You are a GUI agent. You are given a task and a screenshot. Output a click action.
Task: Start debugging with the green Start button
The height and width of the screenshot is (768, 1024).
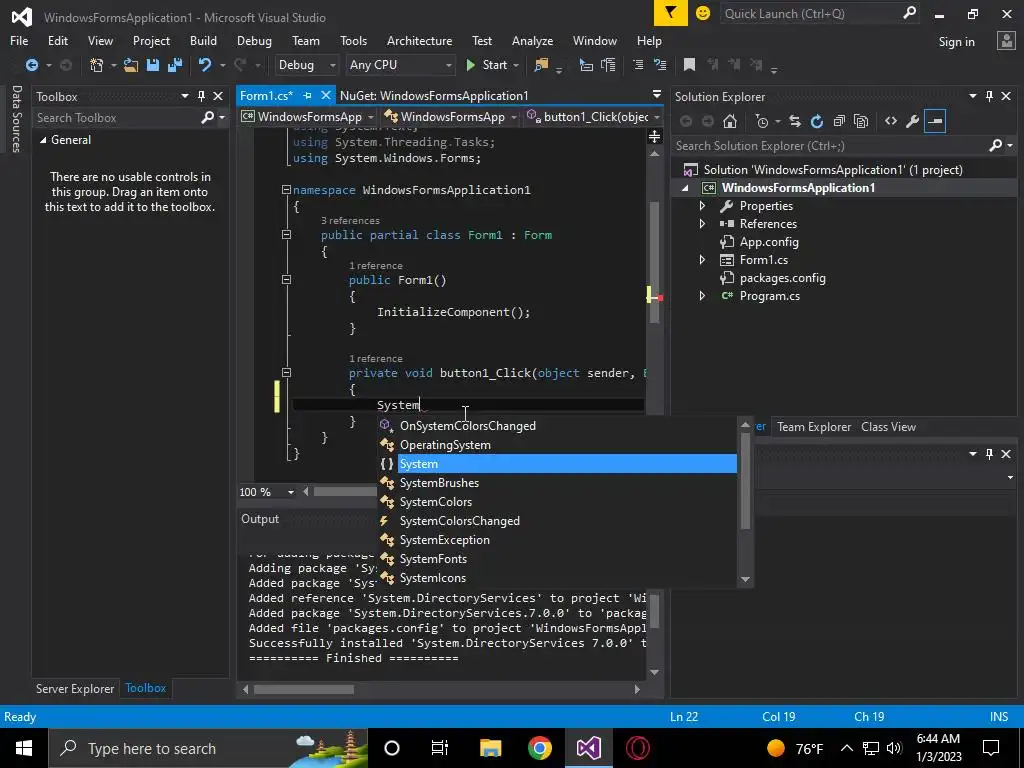(x=488, y=65)
